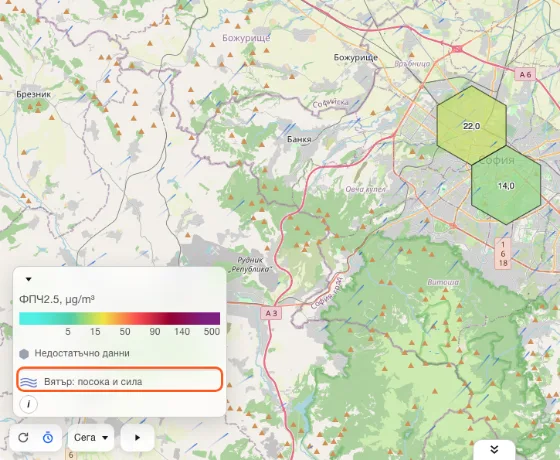Select the hexagon showing 14,0
560x460 pixels.
tap(506, 185)
